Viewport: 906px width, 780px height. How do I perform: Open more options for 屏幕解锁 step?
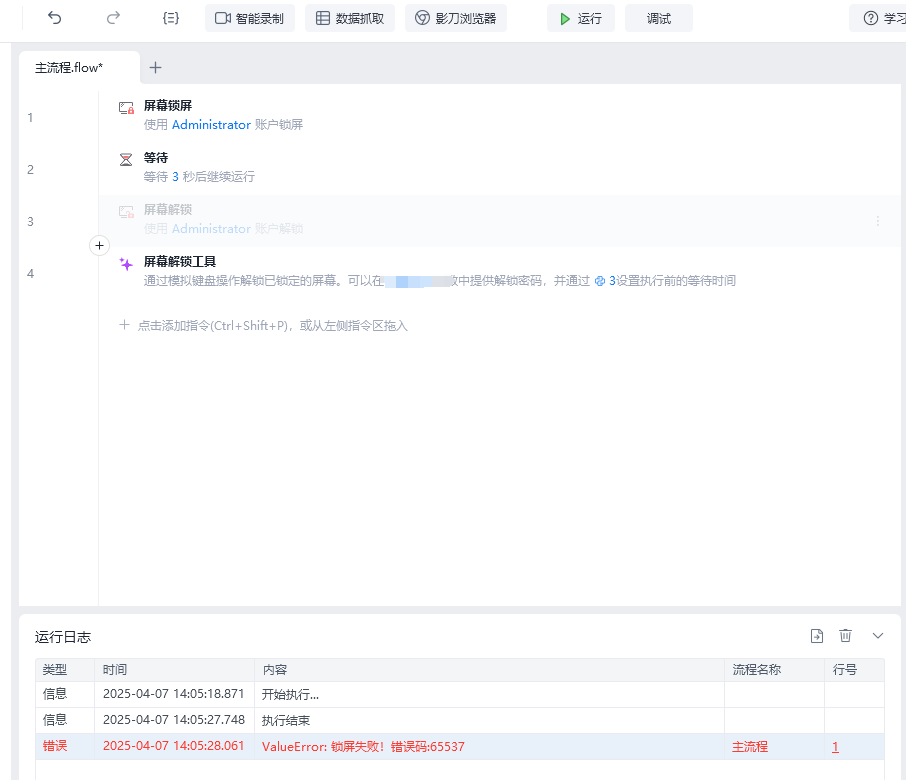(878, 220)
